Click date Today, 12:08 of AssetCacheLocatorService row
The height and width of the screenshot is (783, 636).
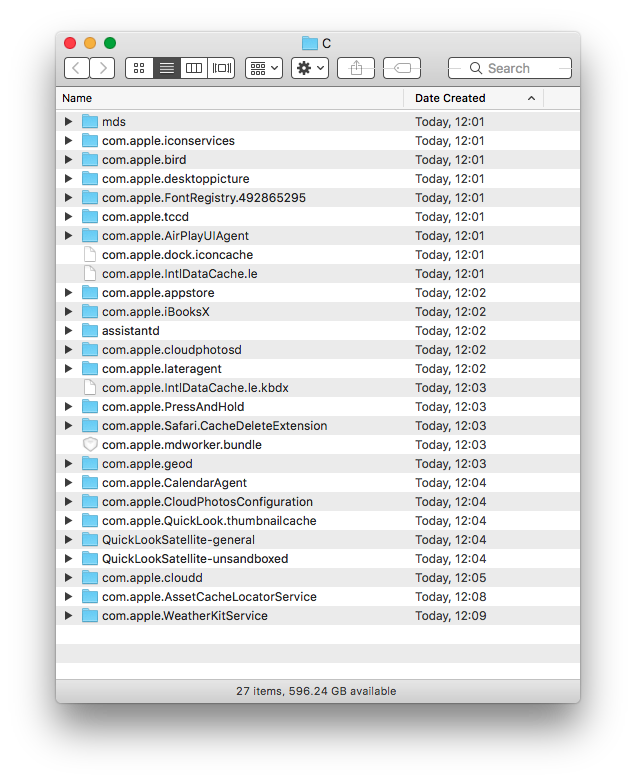pyautogui.click(x=450, y=597)
